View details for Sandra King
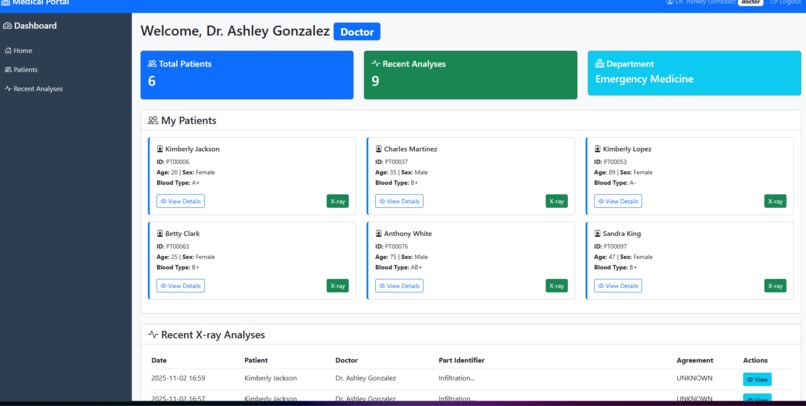The height and width of the screenshot is (406, 806). 618,286
